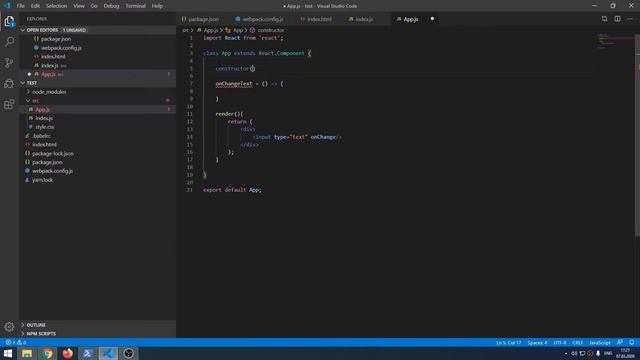Image resolution: width=640 pixels, height=360 pixels.
Task: Open the Explorer view in activity bar
Action: click(x=9, y=22)
